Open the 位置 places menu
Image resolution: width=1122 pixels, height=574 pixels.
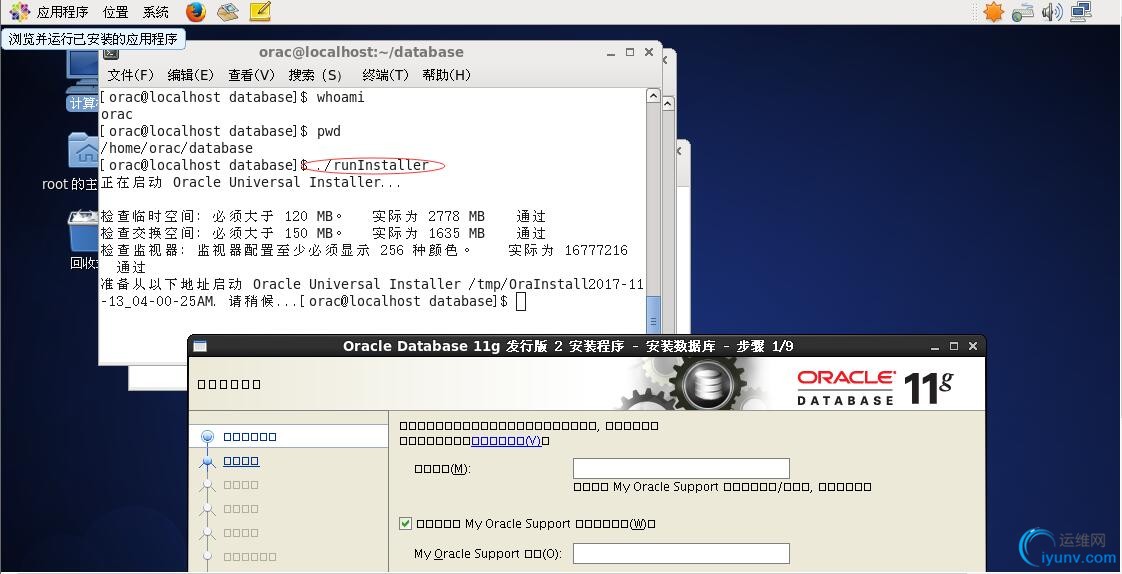[115, 12]
